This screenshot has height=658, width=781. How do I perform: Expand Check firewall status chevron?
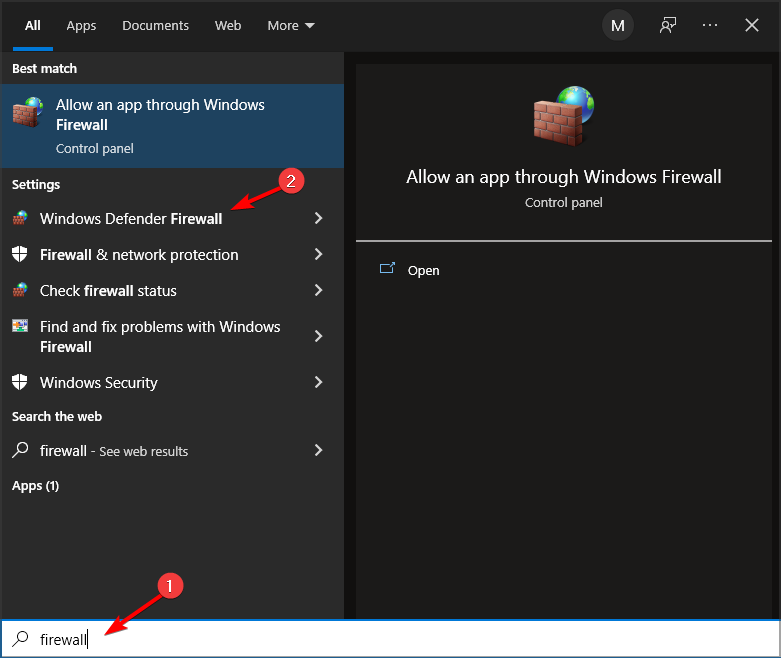pyautogui.click(x=318, y=290)
